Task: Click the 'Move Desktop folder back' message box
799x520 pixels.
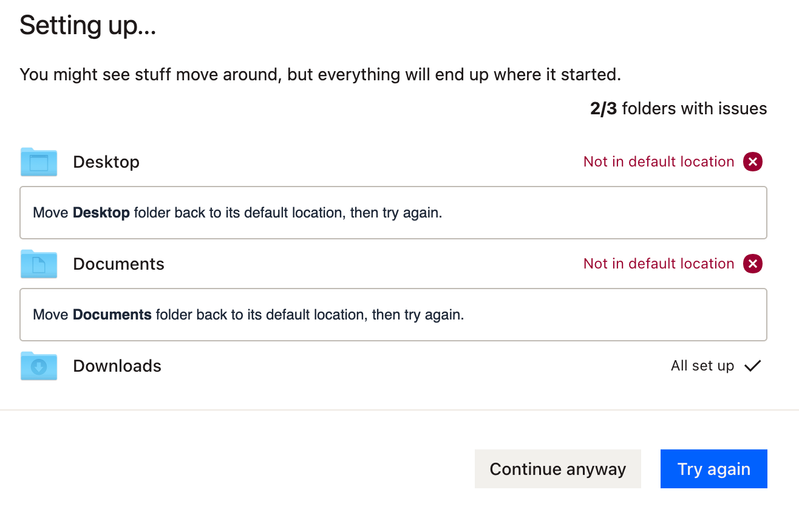Action: (393, 213)
